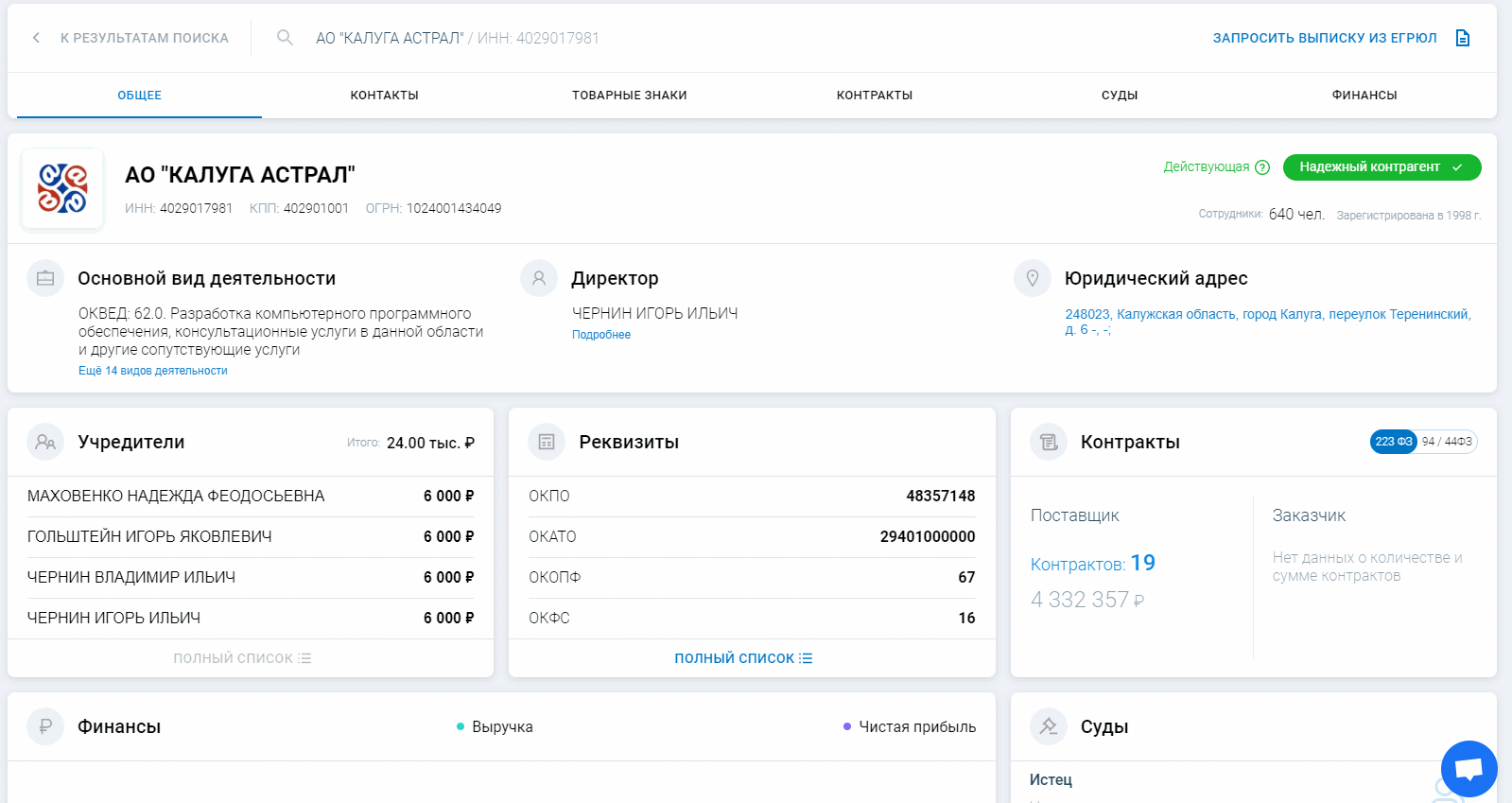Select the 94 / 44ФЗ contracts toggle
Image resolution: width=1512 pixels, height=803 pixels.
(1447, 442)
